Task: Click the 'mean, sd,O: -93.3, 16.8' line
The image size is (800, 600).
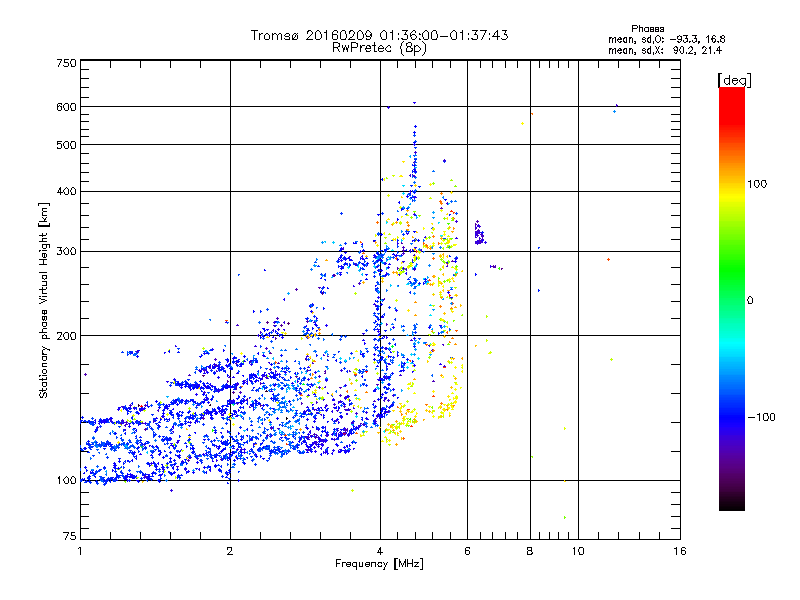Action: click(666, 39)
